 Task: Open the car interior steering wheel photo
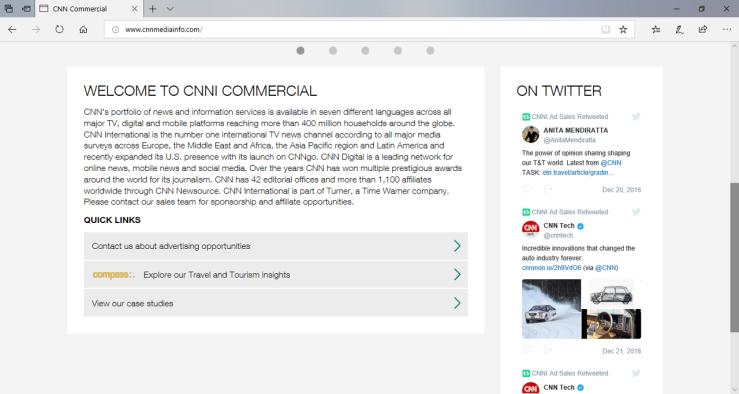point(612,324)
